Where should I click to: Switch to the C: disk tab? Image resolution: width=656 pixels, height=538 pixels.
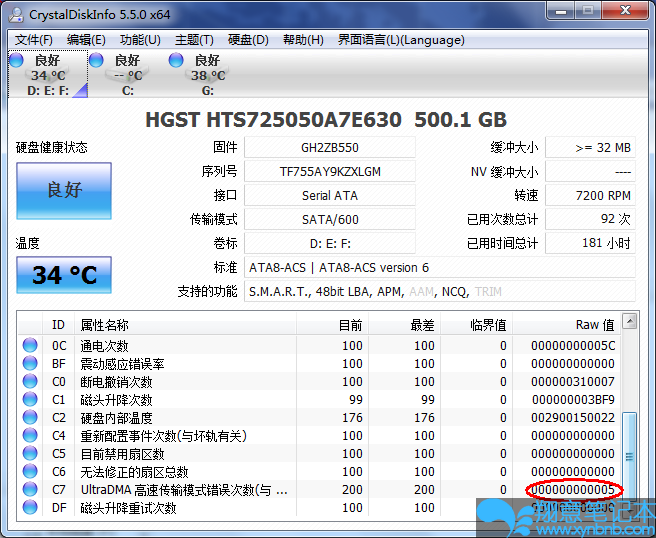click(128, 74)
